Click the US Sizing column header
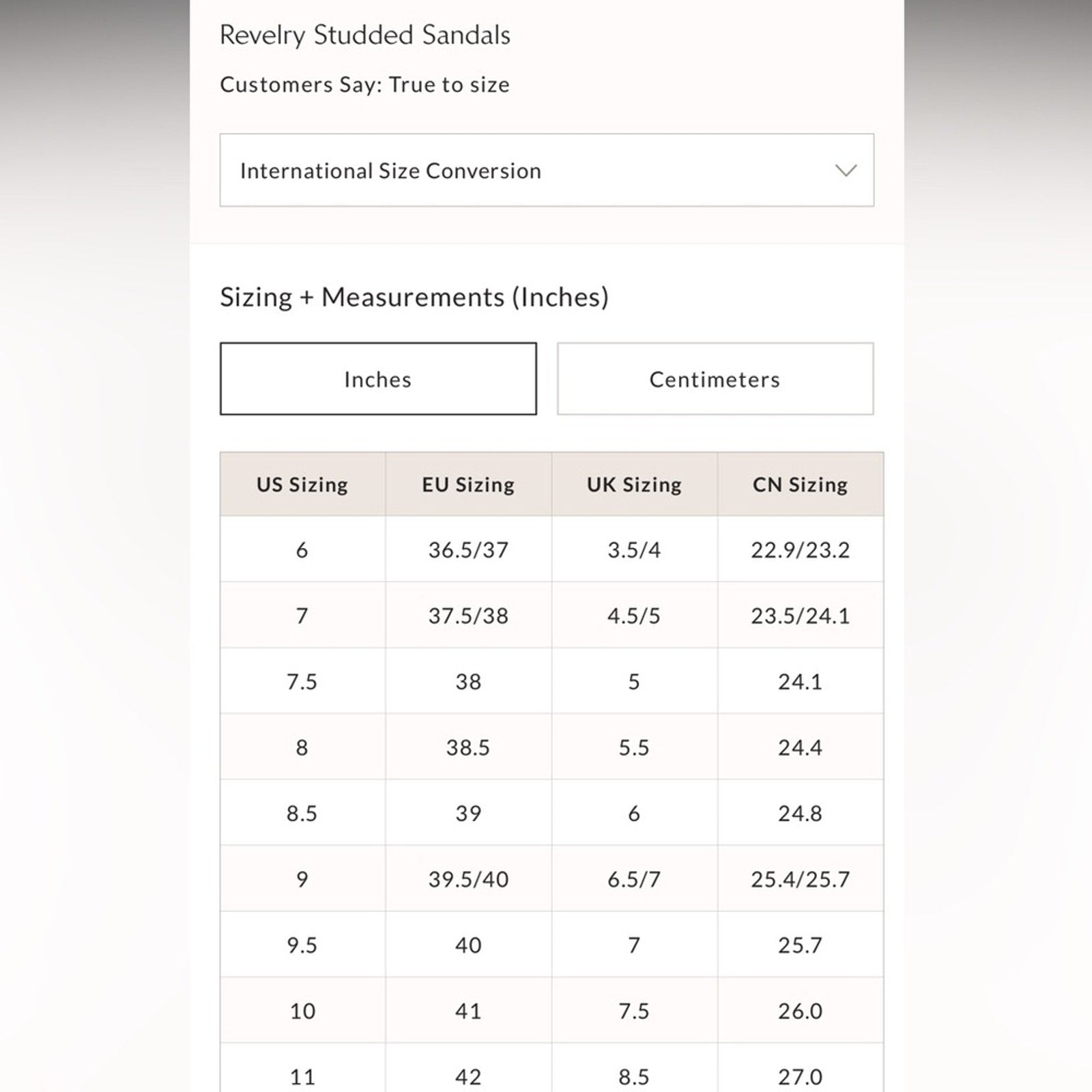 (302, 485)
